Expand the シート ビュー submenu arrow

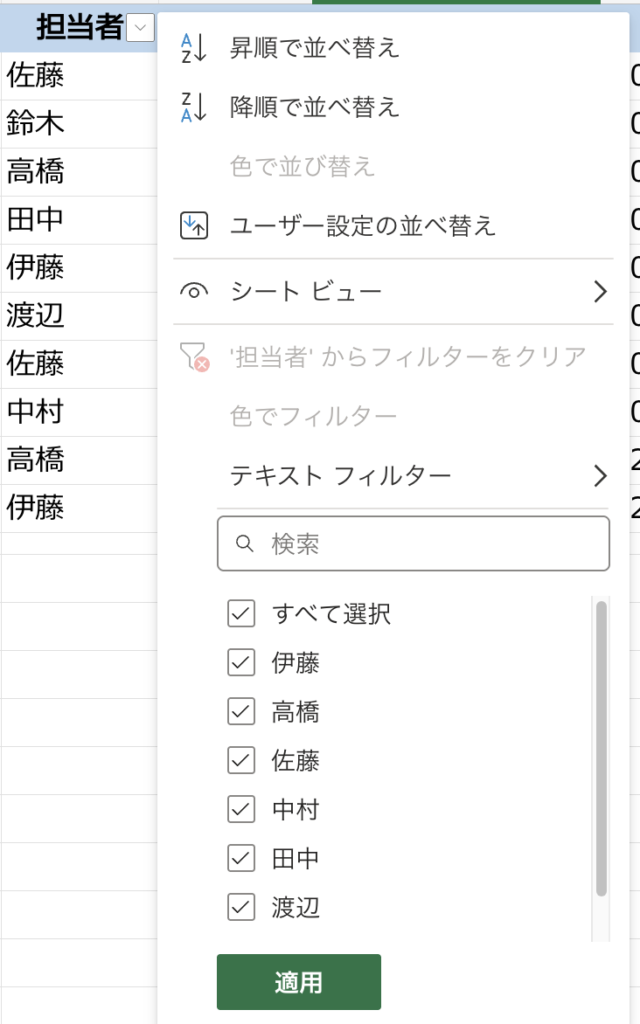[600, 292]
